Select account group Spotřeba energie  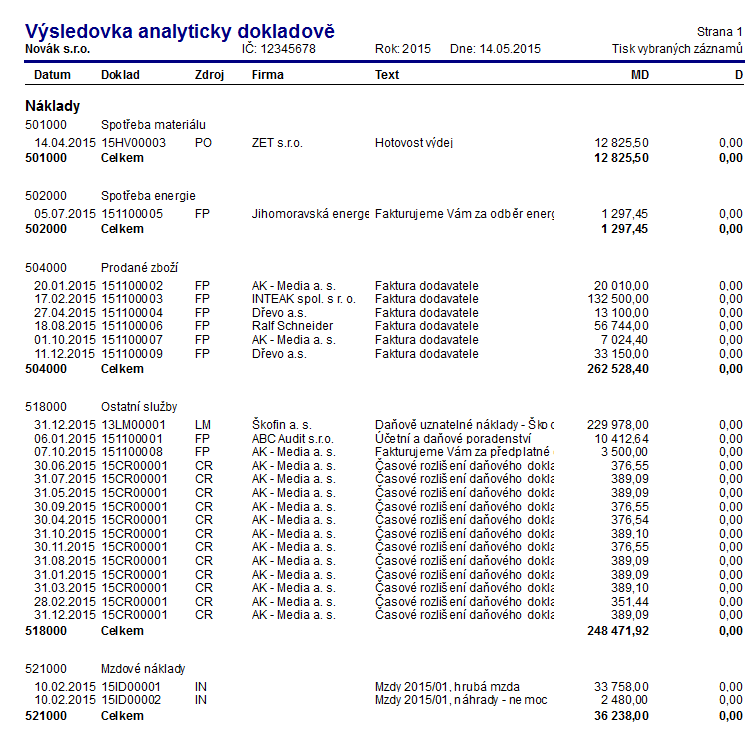click(x=148, y=195)
